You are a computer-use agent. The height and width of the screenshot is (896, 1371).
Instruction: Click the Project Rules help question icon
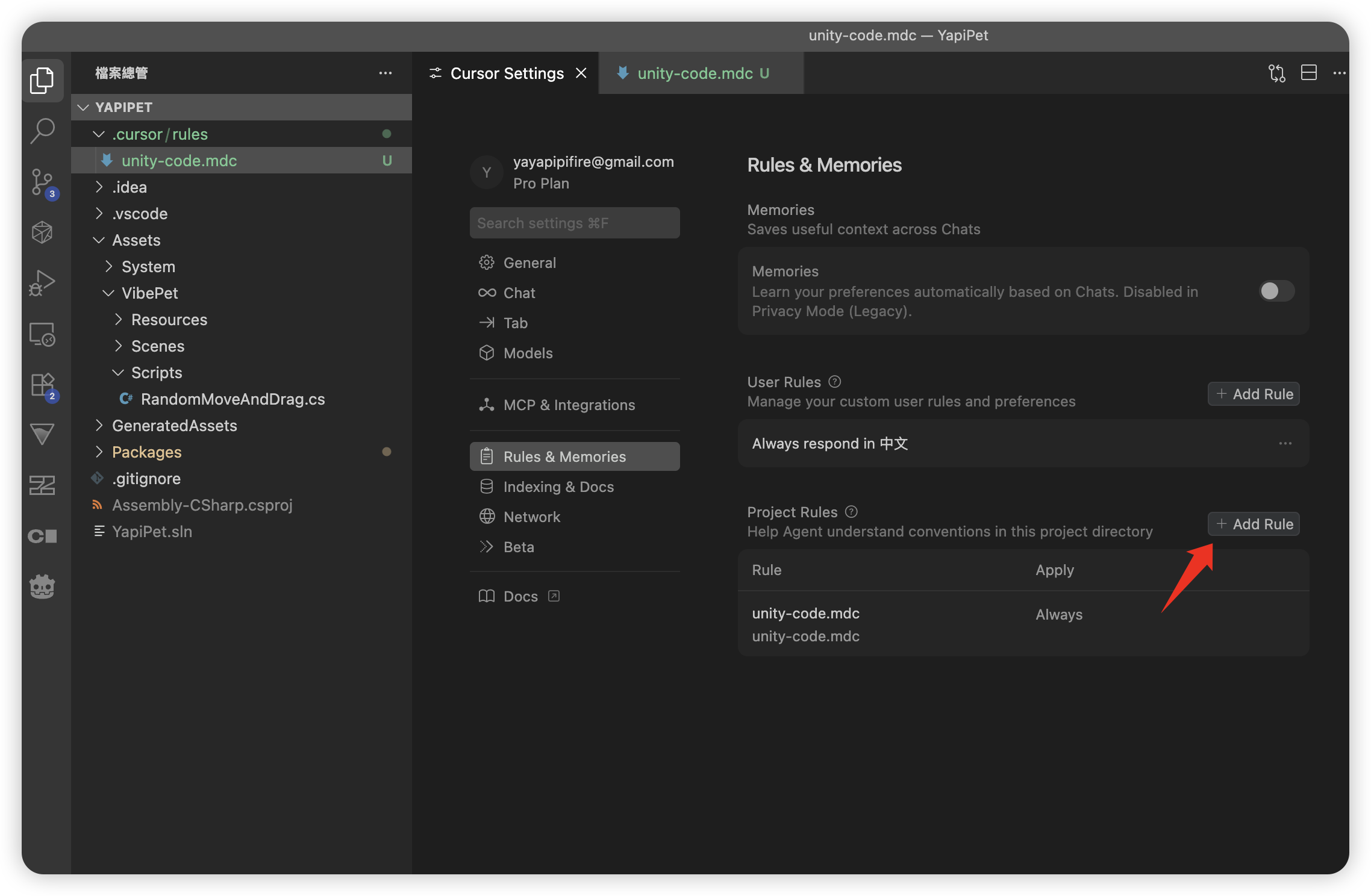(x=851, y=512)
